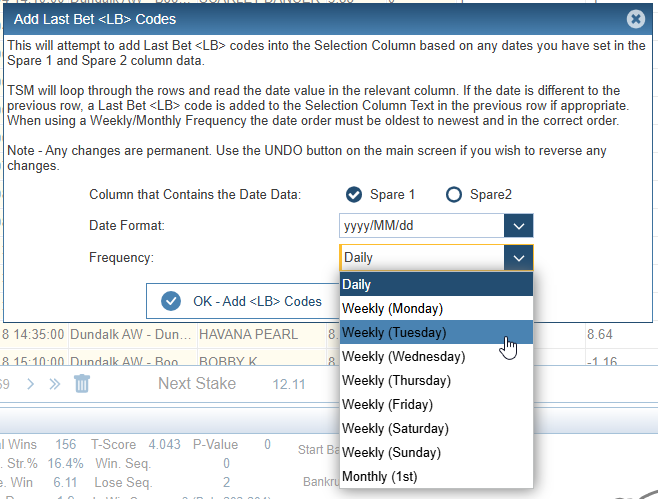Pick Weekly (Wednesday) from the list

pyautogui.click(x=436, y=356)
